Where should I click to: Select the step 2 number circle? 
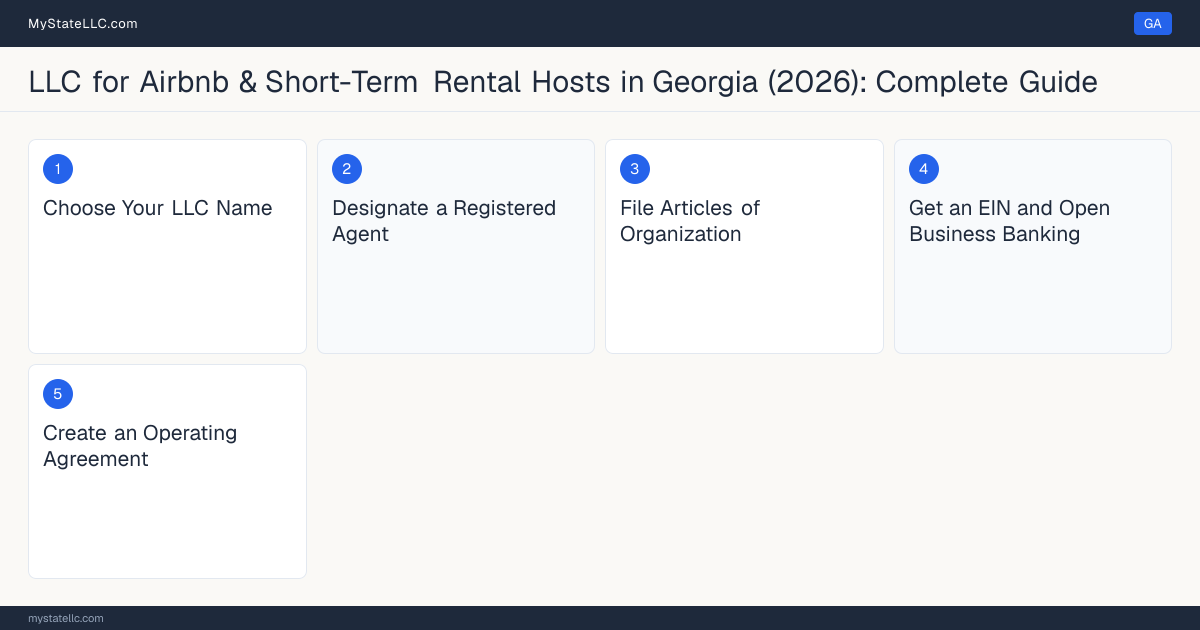point(347,169)
